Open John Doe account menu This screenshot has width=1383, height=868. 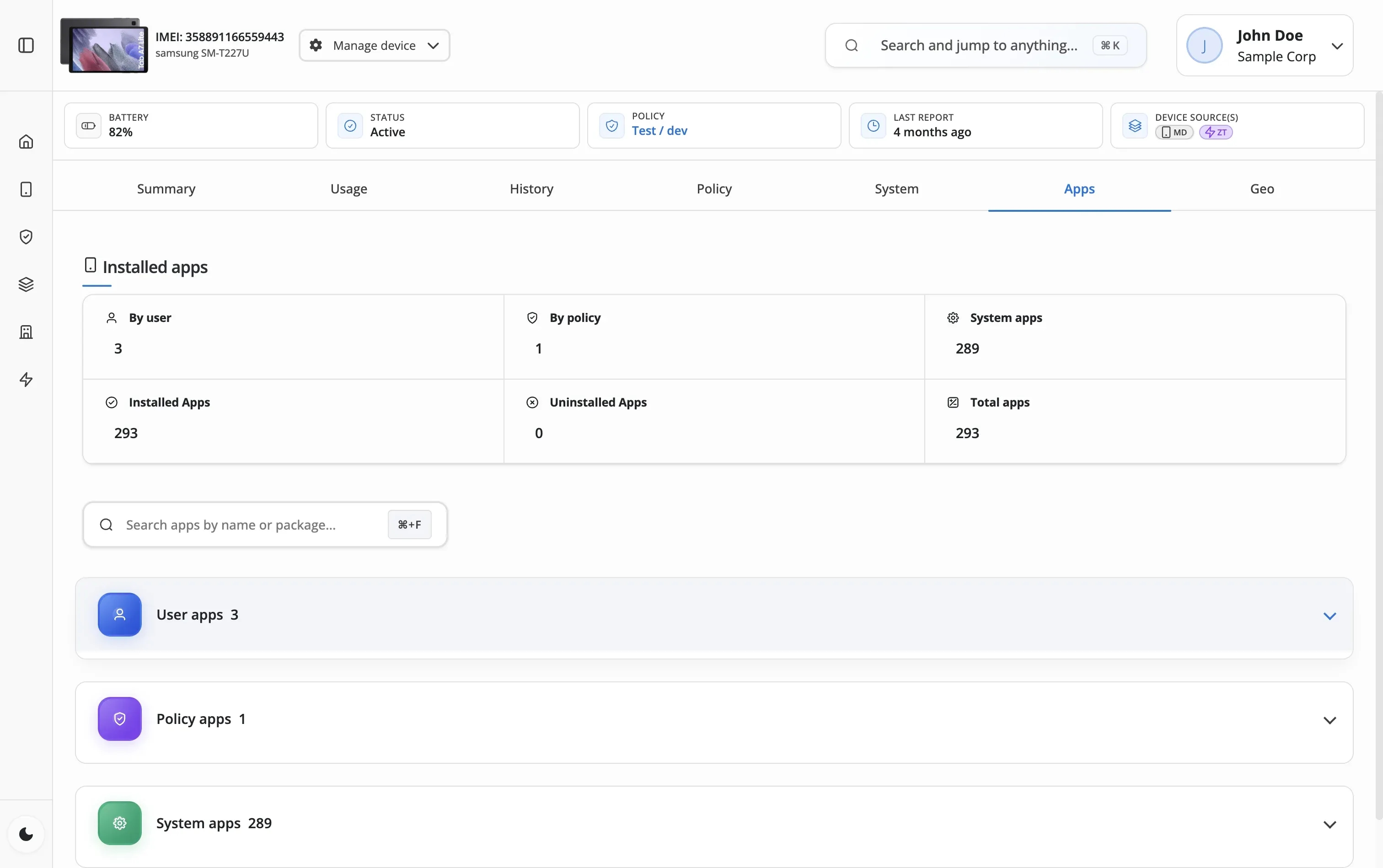pyautogui.click(x=1265, y=45)
